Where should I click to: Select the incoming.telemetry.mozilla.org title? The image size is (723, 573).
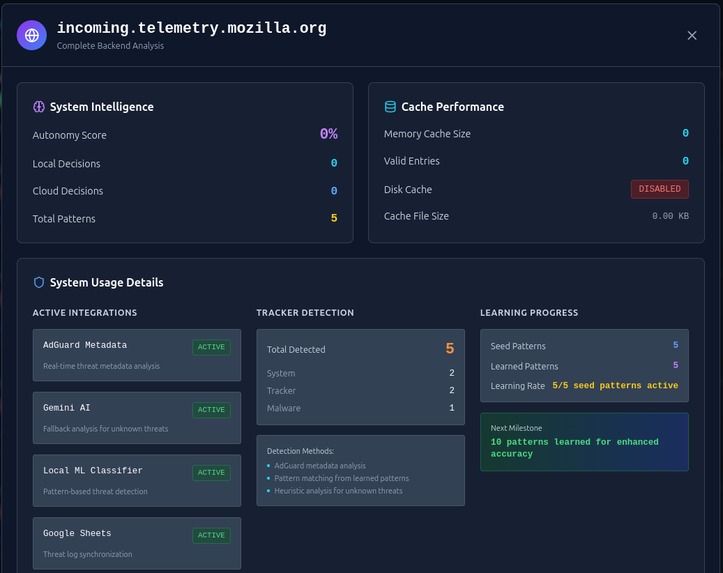pos(191,28)
